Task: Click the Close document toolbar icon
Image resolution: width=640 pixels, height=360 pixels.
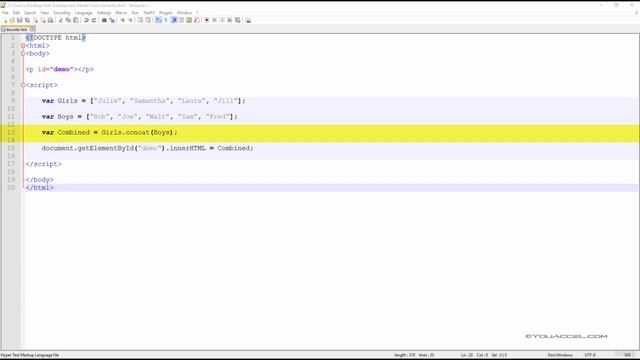Action: (x=36, y=20)
